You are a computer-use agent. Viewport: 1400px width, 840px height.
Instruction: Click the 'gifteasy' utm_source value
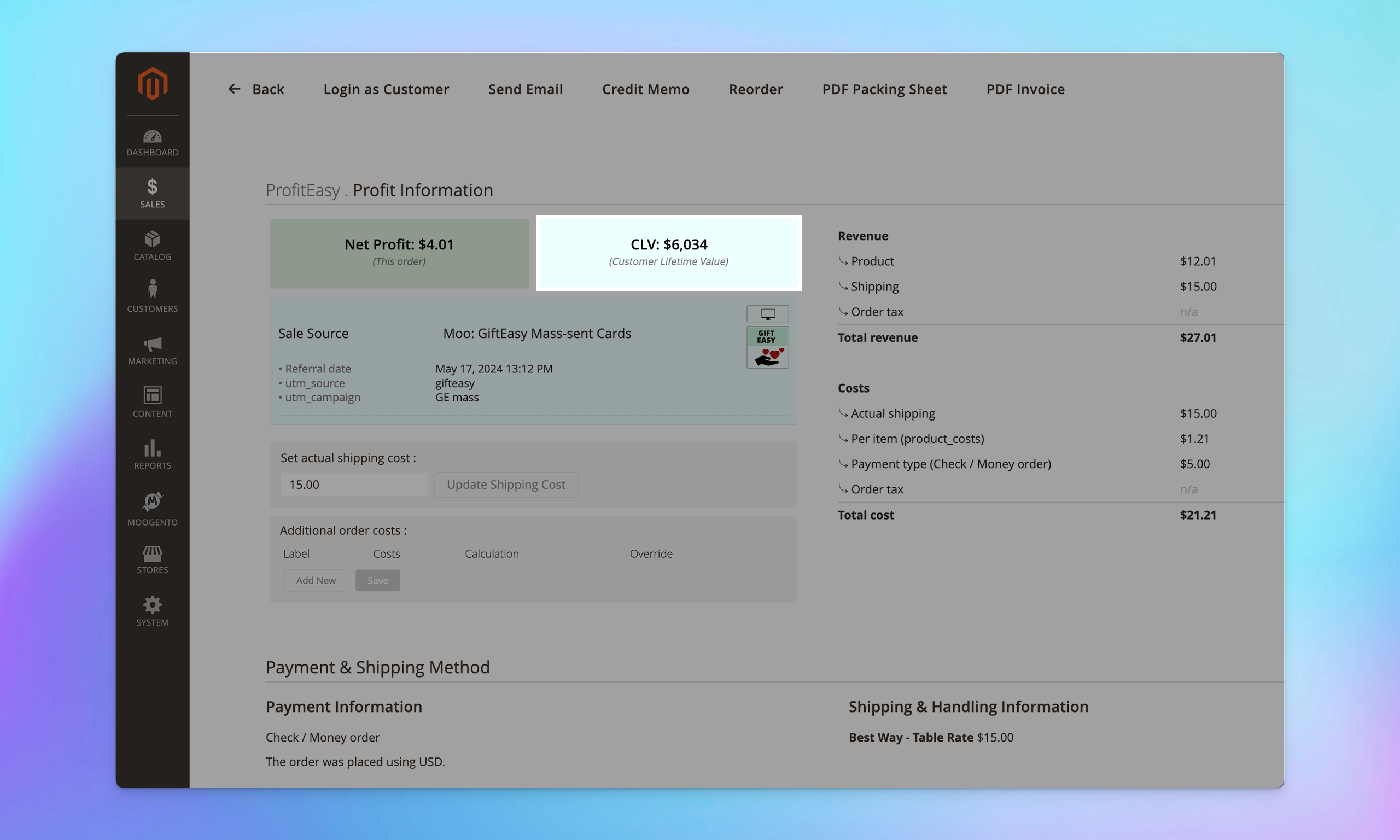(x=454, y=383)
